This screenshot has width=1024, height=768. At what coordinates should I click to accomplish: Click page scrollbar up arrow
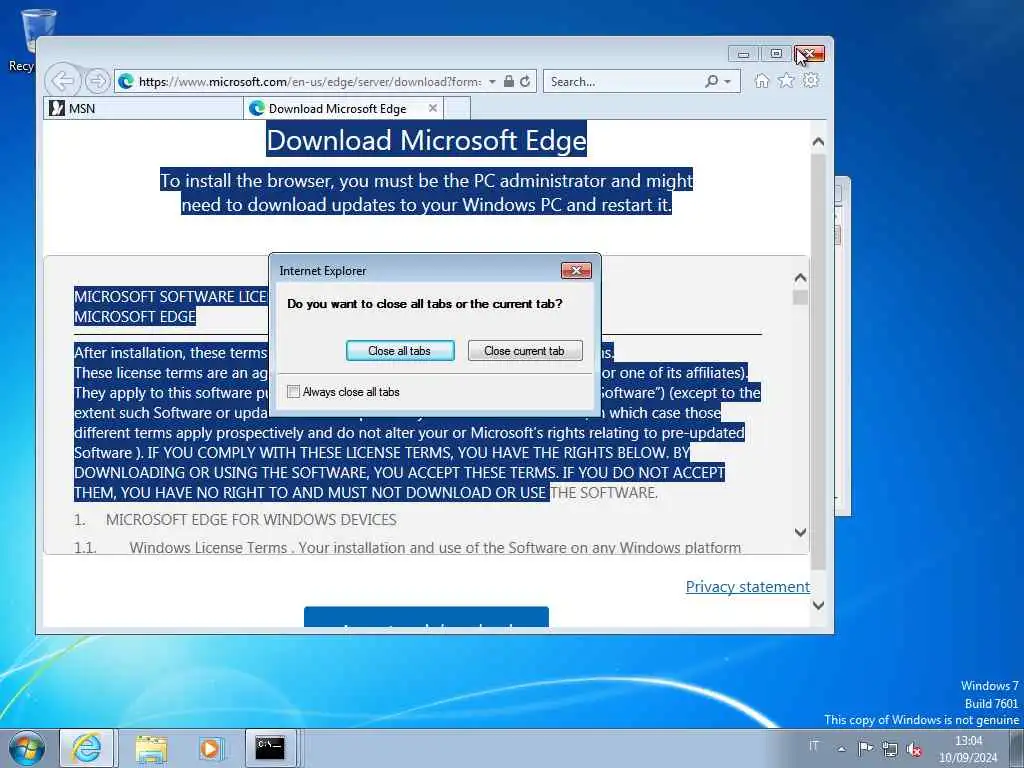pos(818,142)
